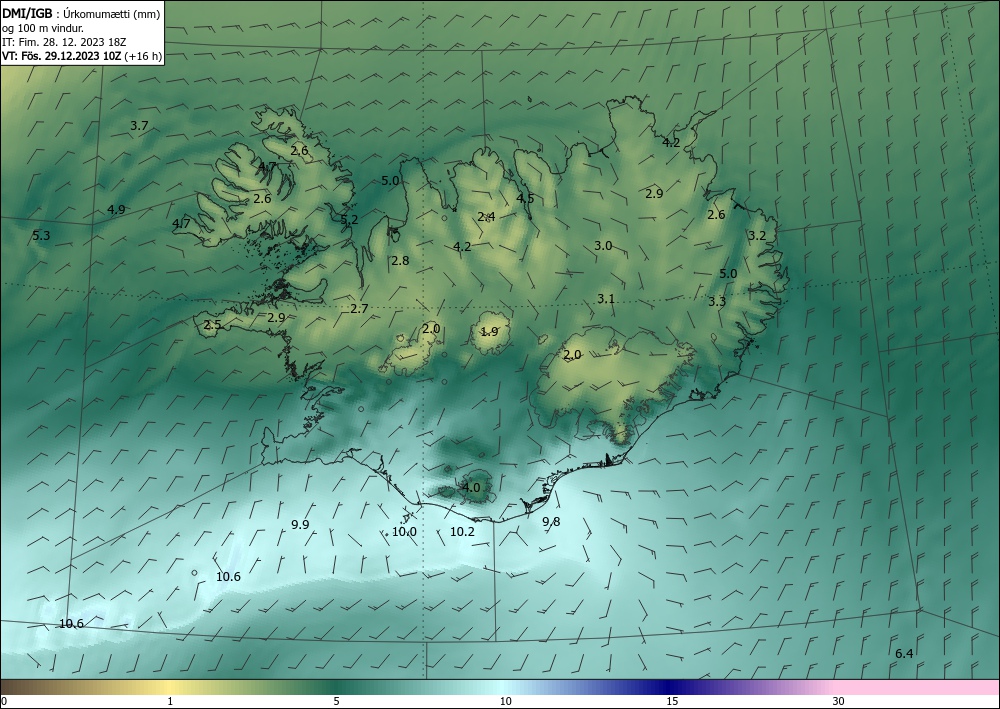Click the title text 'DMI/IGB : Úrkomumætti (mm)'
Image resolution: width=1000 pixels, height=709 pixels.
(81, 13)
